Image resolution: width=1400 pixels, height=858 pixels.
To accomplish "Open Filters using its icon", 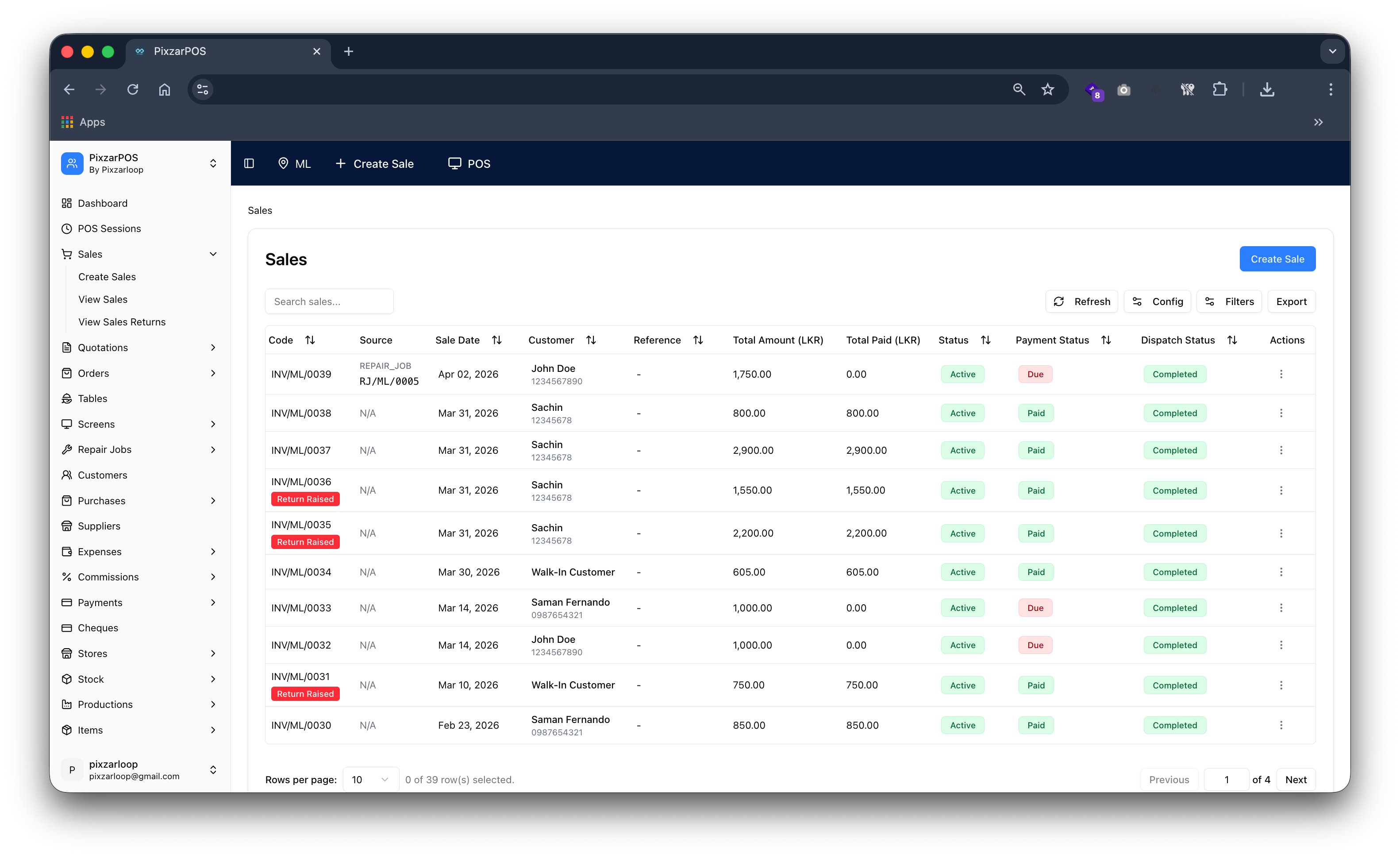I will click(1210, 301).
